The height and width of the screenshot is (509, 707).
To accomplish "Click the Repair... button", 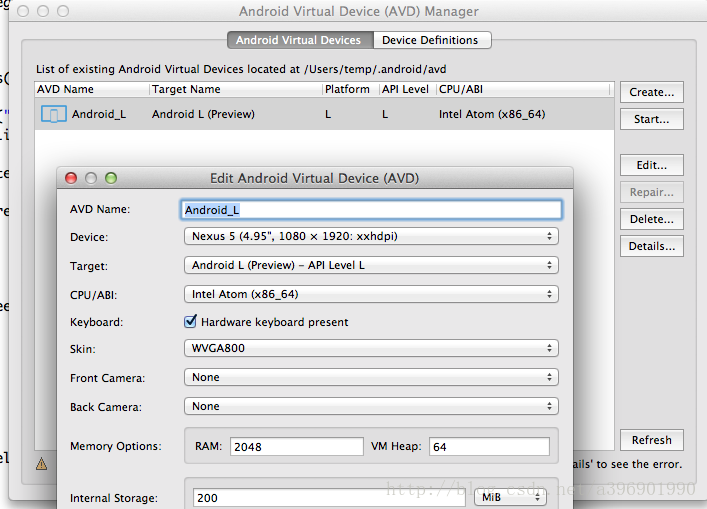I will click(x=652, y=192).
